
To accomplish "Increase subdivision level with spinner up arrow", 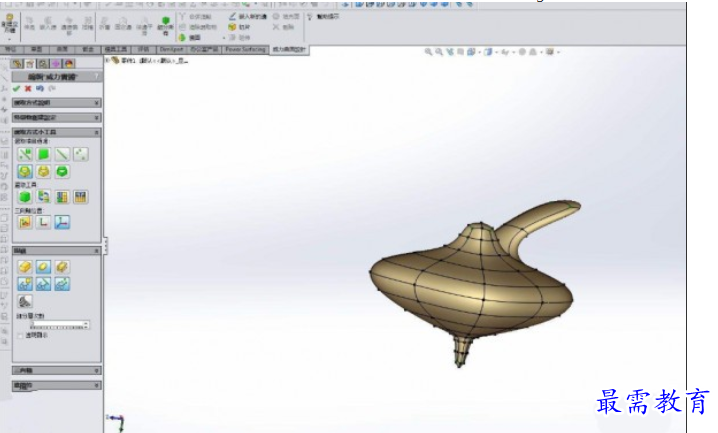I will pos(87,323).
